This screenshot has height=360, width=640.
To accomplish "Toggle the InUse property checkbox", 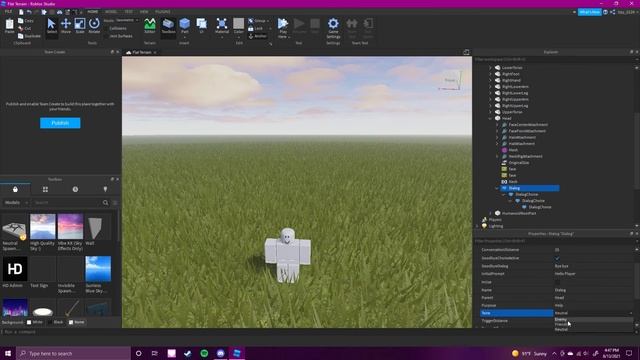I will pos(557,282).
